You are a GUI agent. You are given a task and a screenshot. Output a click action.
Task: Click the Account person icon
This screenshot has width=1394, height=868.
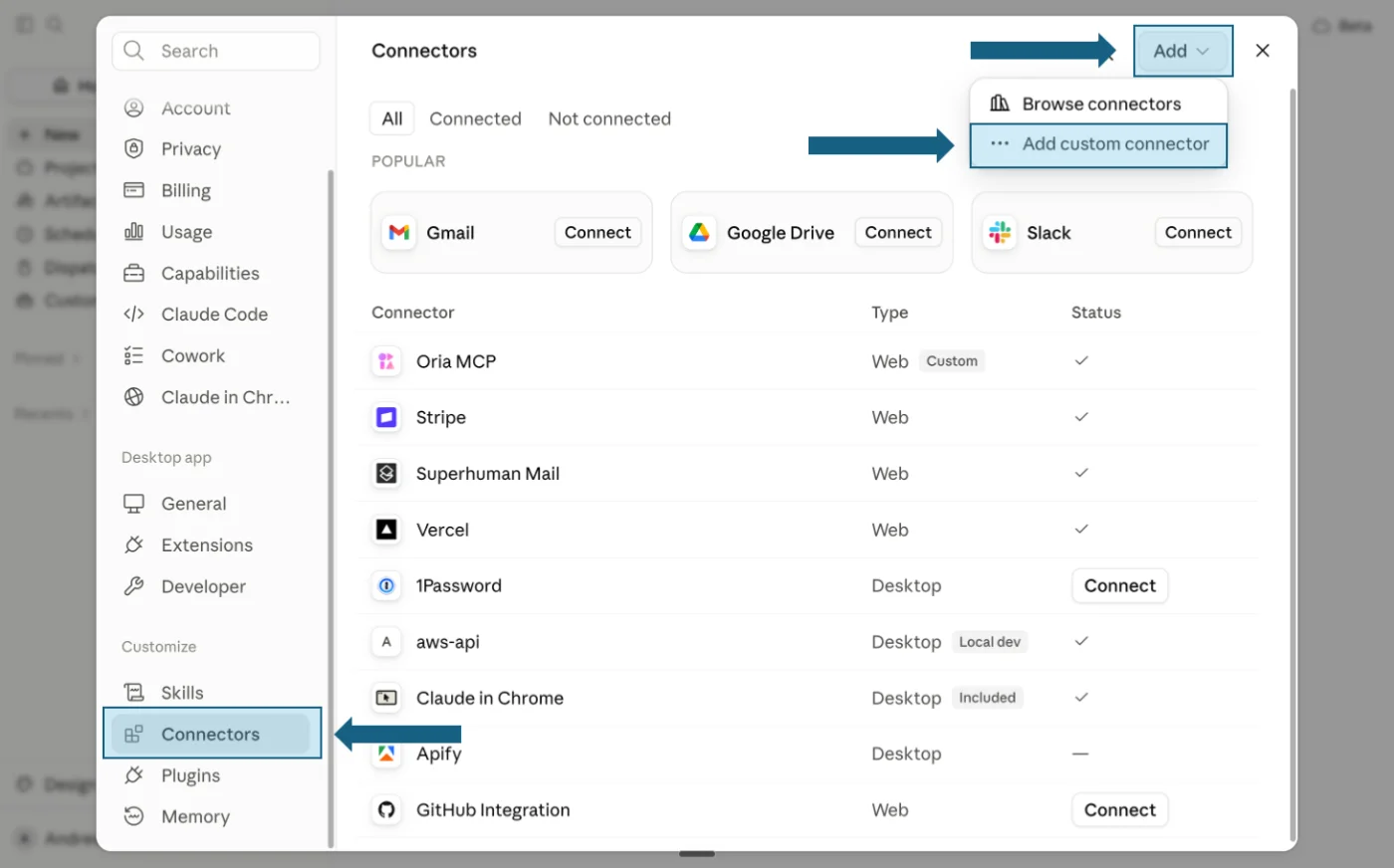pyautogui.click(x=133, y=108)
